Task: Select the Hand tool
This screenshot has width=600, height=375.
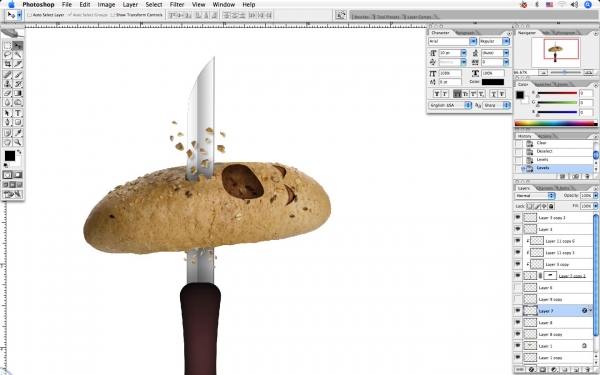Action: coord(8,142)
